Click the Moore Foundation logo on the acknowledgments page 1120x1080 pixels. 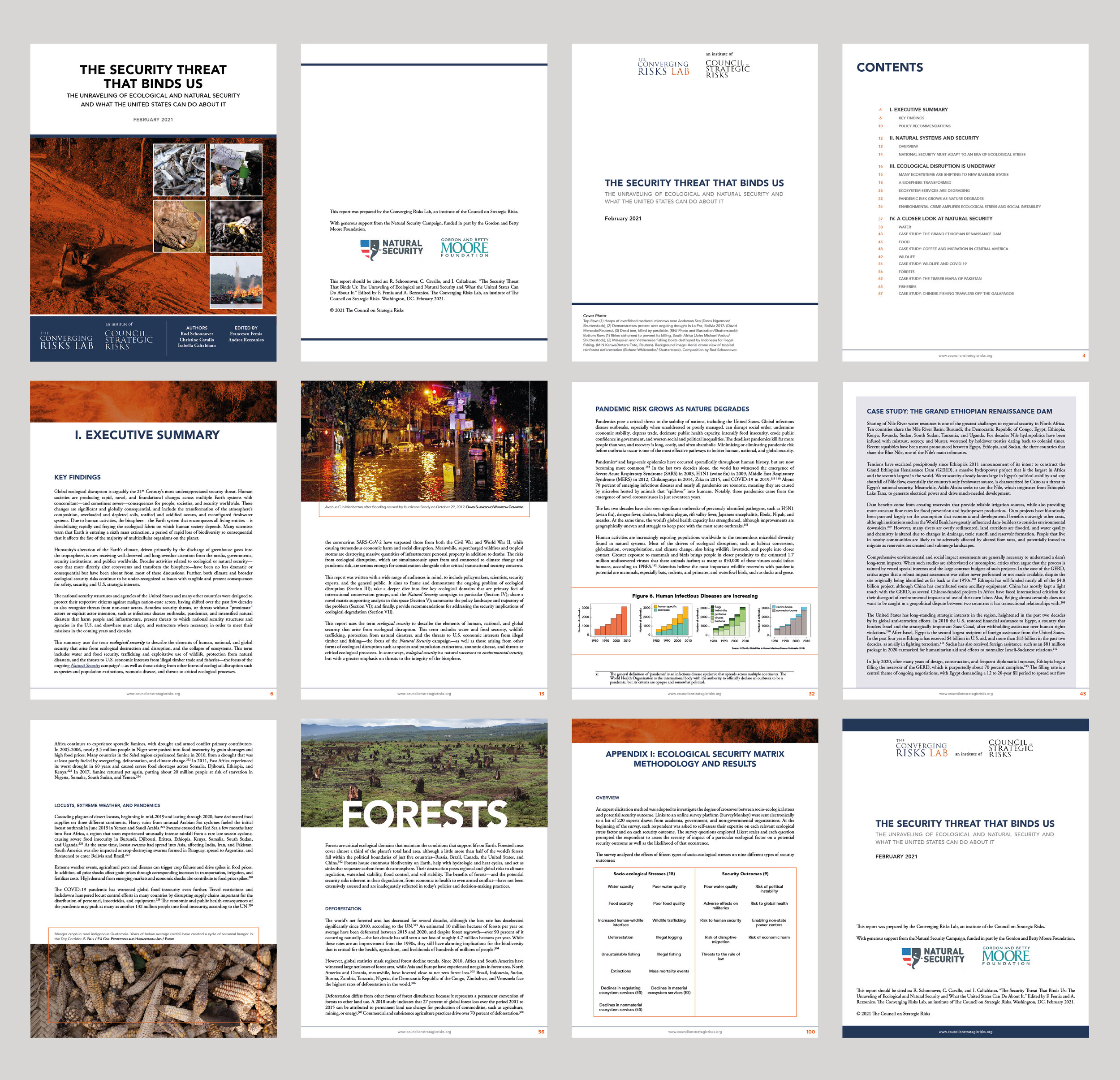click(x=465, y=247)
